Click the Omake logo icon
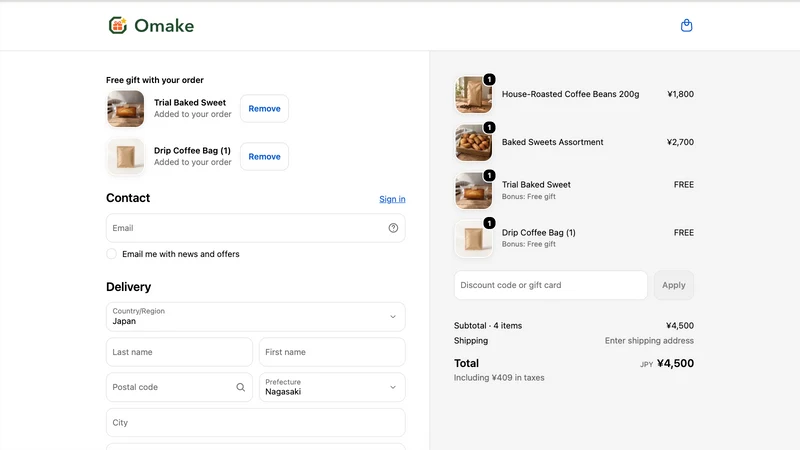 (x=118, y=26)
